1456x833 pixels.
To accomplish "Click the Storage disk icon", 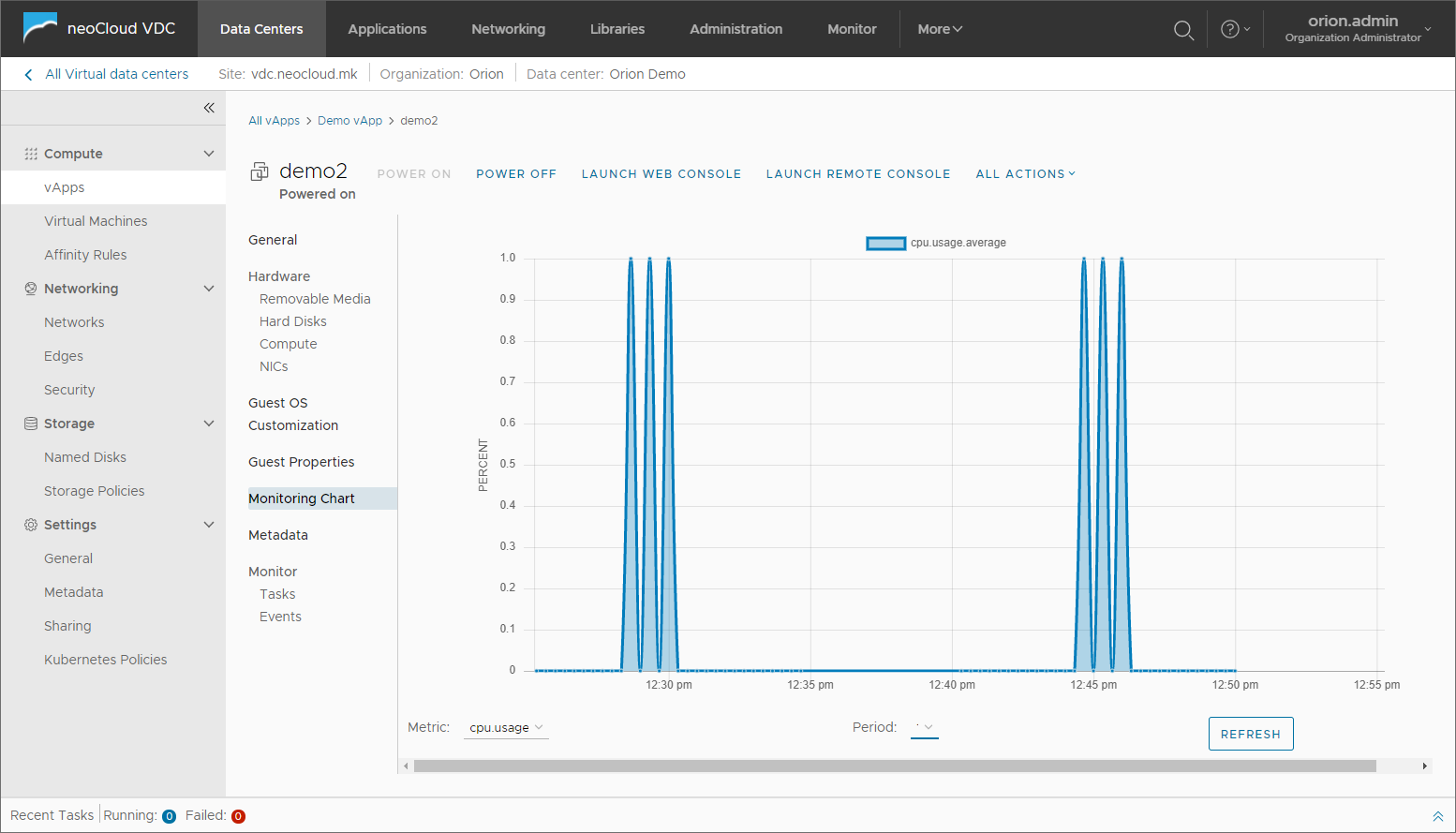I will (31, 424).
